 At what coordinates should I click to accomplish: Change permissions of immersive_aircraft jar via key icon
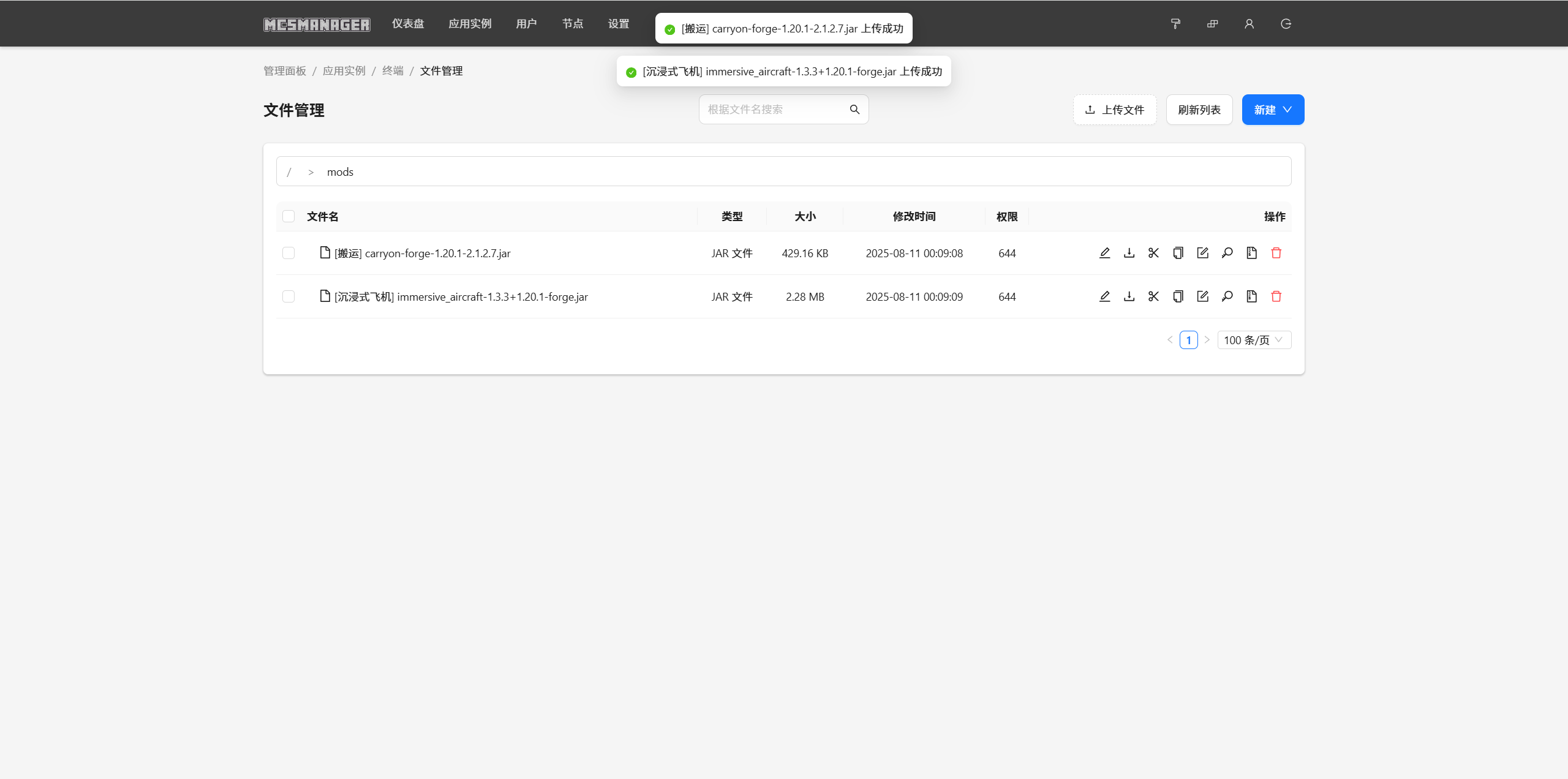click(x=1227, y=296)
